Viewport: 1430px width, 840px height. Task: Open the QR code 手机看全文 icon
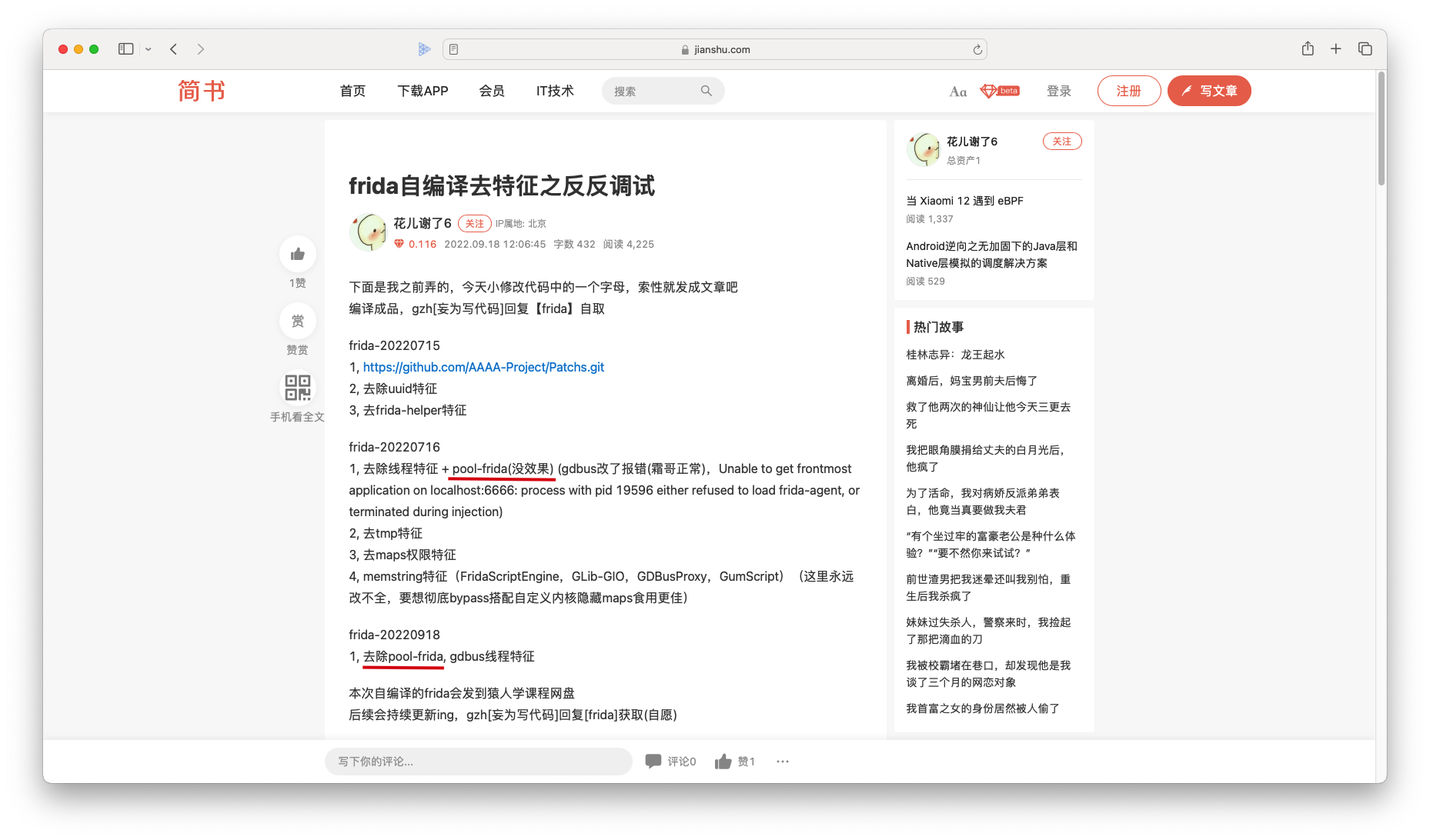tap(298, 388)
